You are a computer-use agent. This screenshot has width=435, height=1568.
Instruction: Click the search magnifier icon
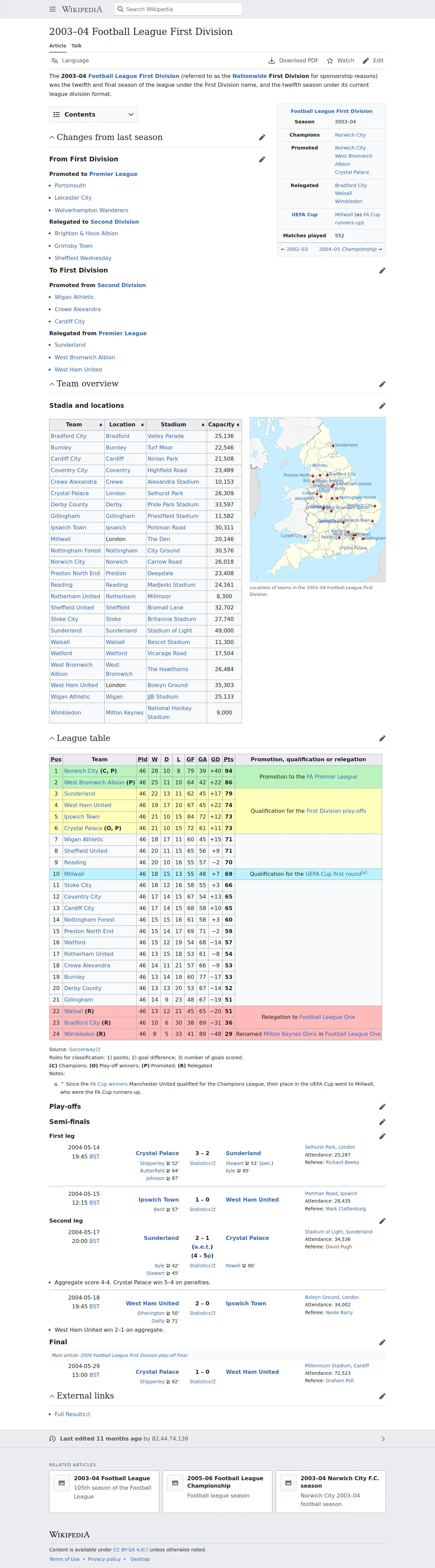pos(121,9)
